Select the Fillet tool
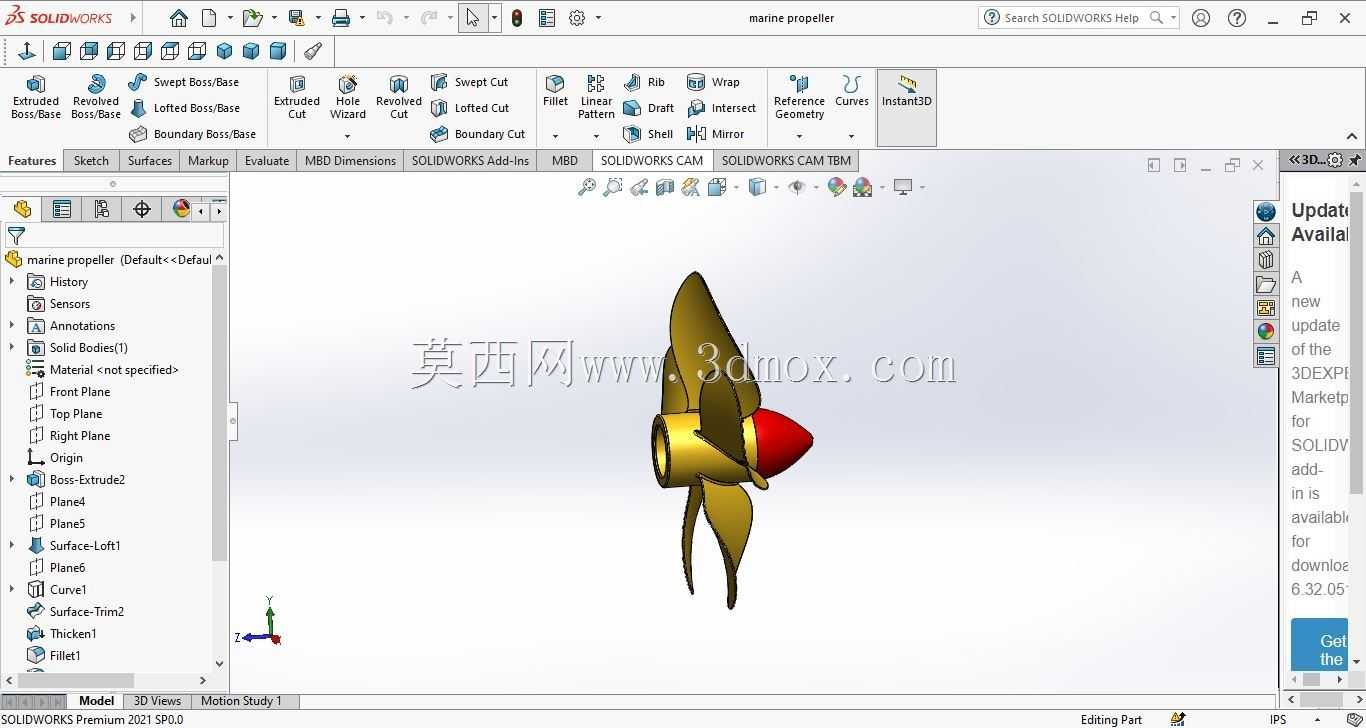Screen dimensions: 1366x728 (555, 90)
